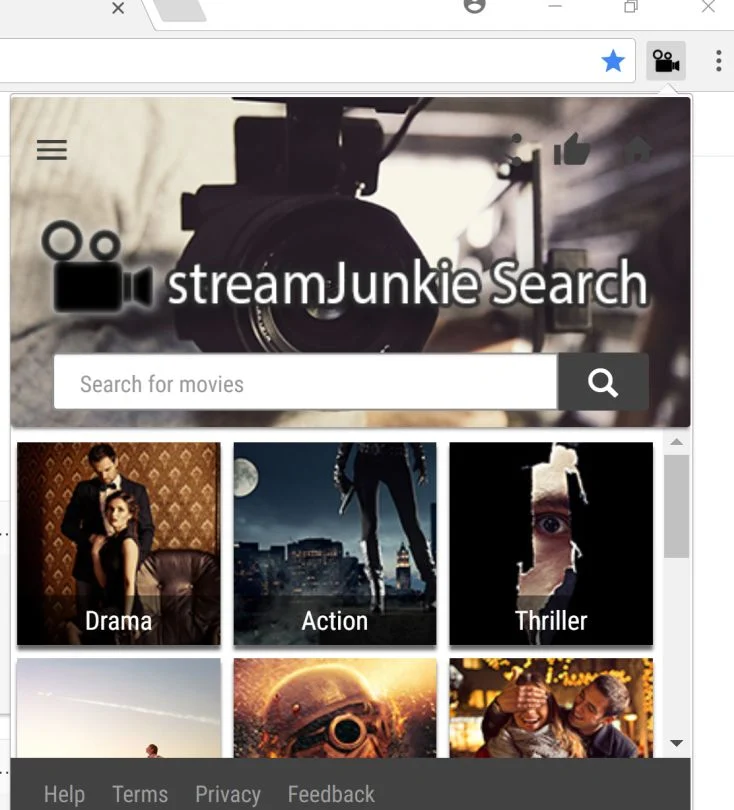Click the scrollbar up arrow
Image resolution: width=734 pixels, height=810 pixels.
(x=677, y=442)
